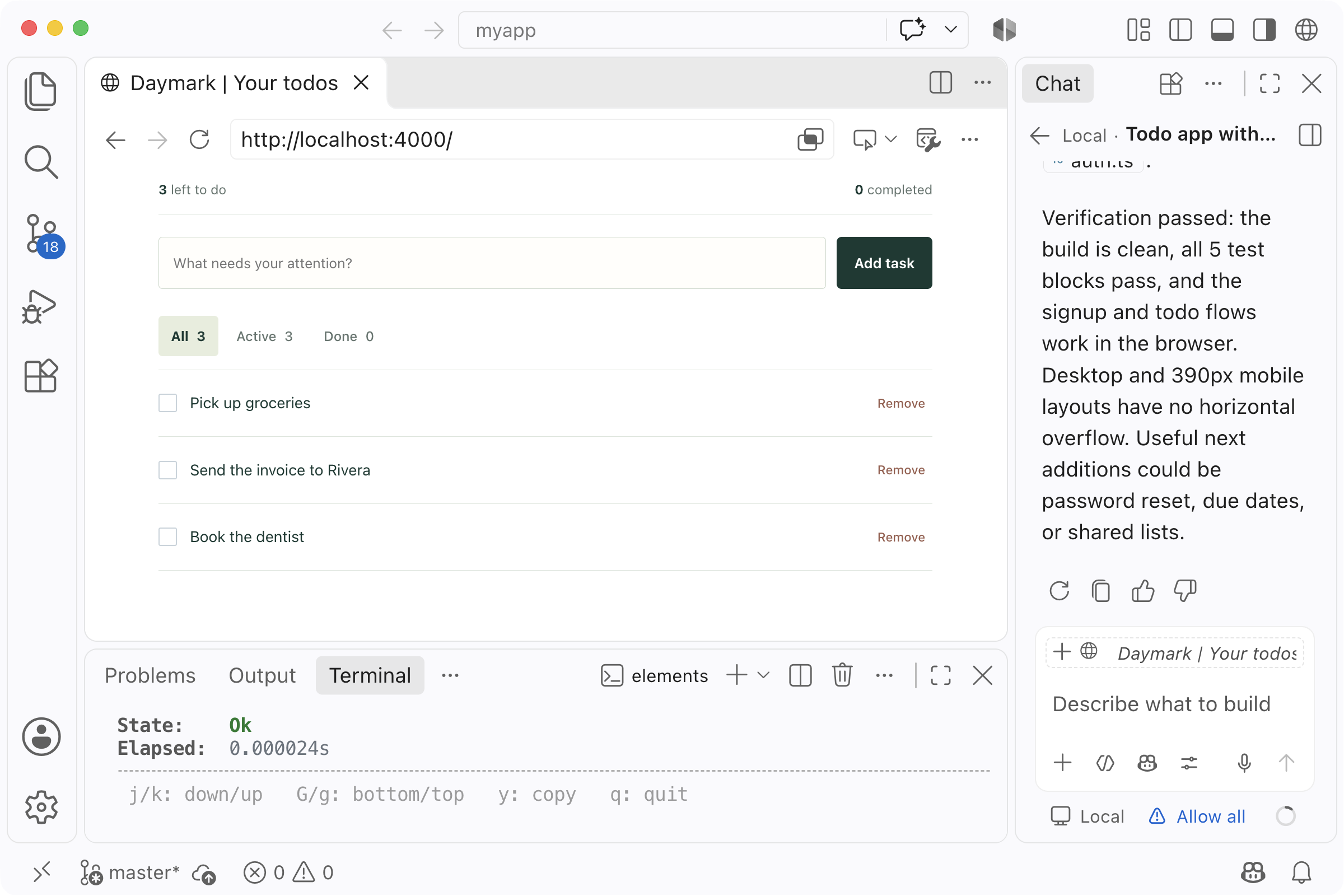
Task: Expand element selector dropdown chevron
Action: (x=891, y=139)
